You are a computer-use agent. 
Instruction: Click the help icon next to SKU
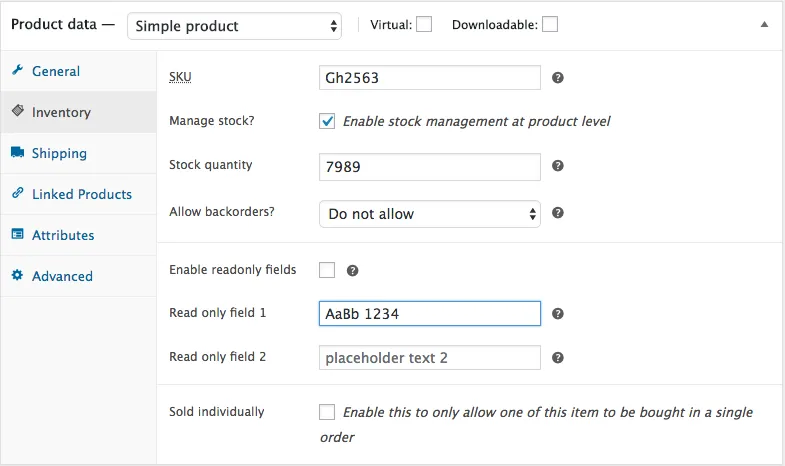pyautogui.click(x=558, y=77)
